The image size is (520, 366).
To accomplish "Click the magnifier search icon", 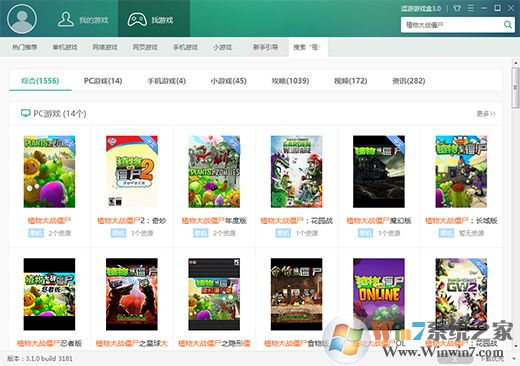I will tap(508, 25).
